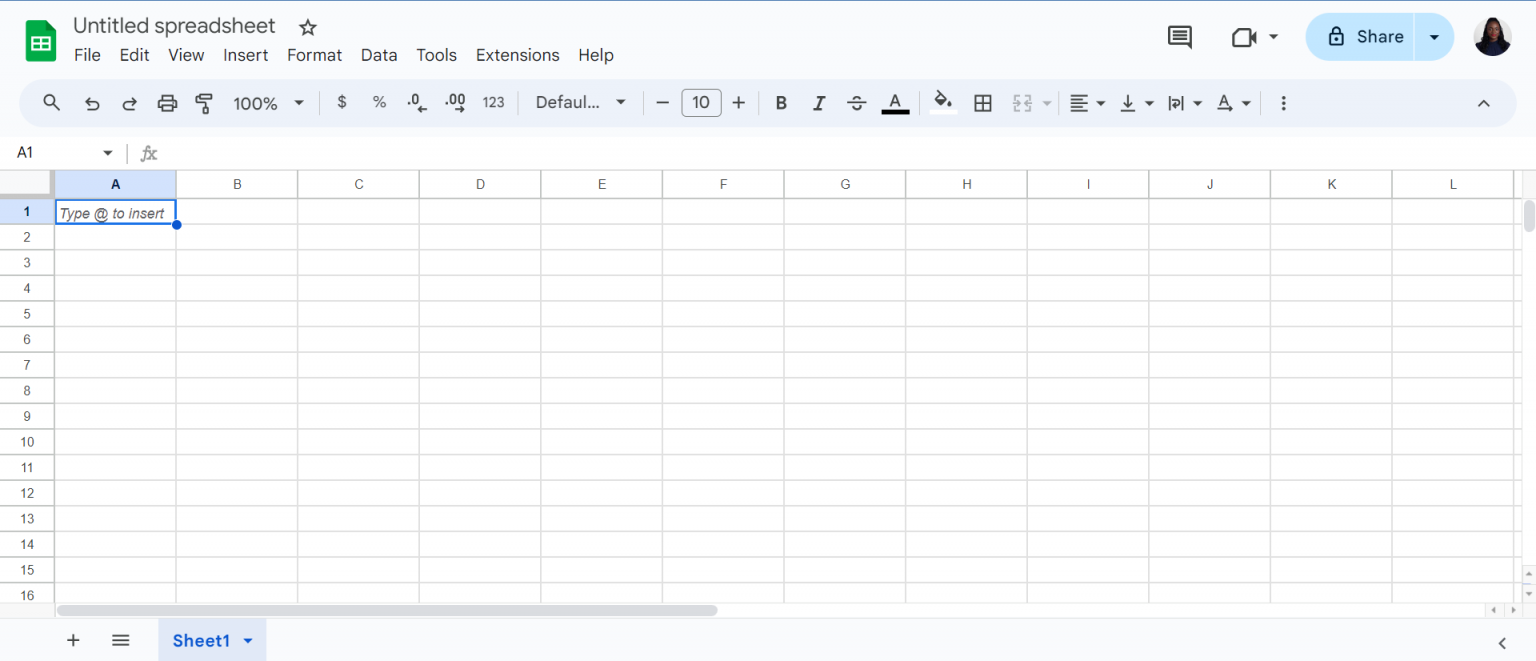Screen dimensions: 1536x661
Task: Open the Borders tool
Action: coord(982,102)
